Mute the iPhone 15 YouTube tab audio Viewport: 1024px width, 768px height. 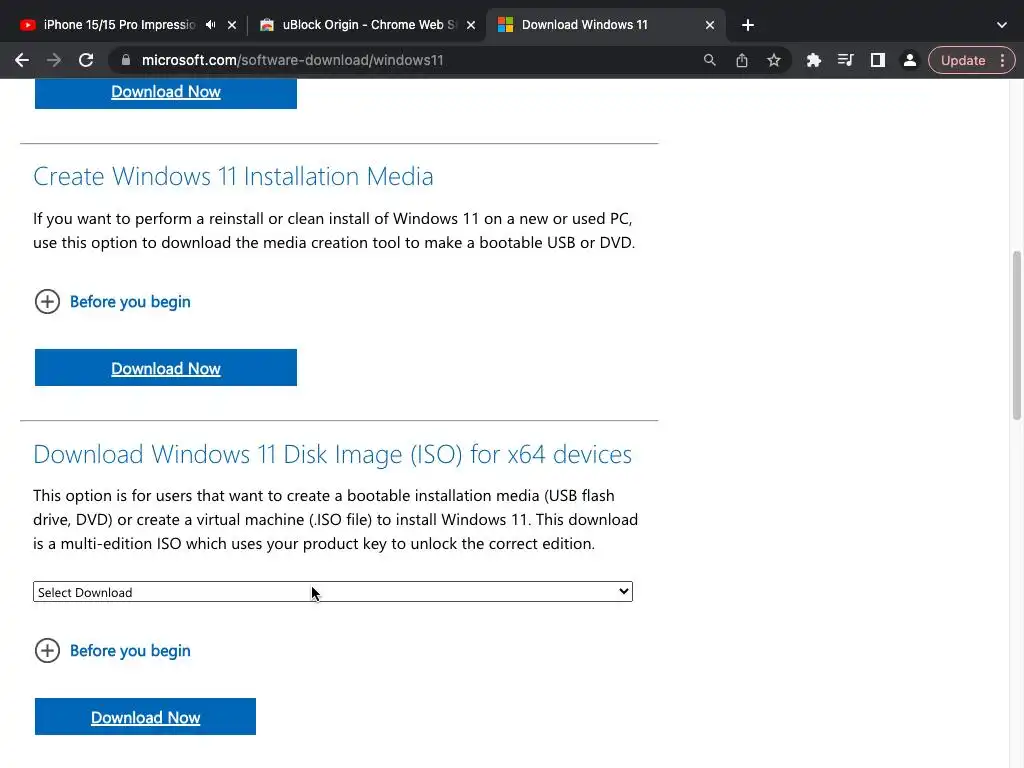[x=210, y=25]
